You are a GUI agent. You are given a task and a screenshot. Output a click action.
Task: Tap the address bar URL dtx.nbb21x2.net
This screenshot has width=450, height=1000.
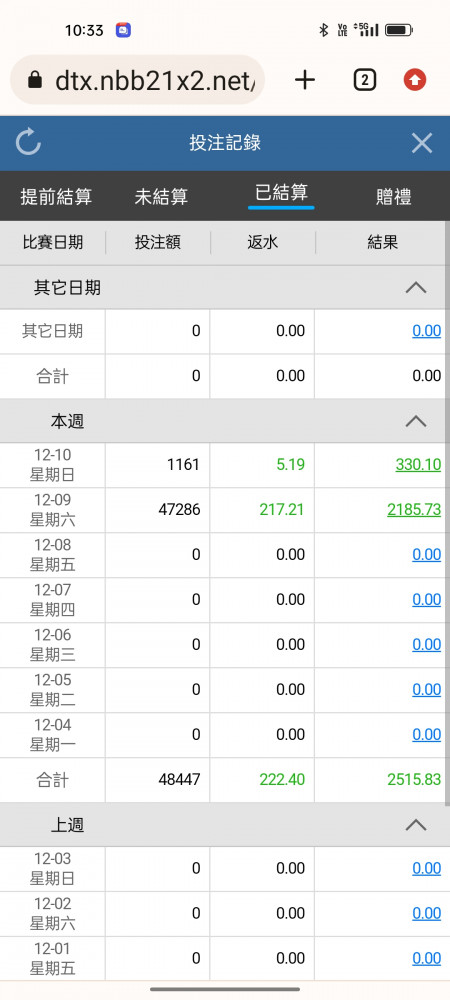pos(155,80)
